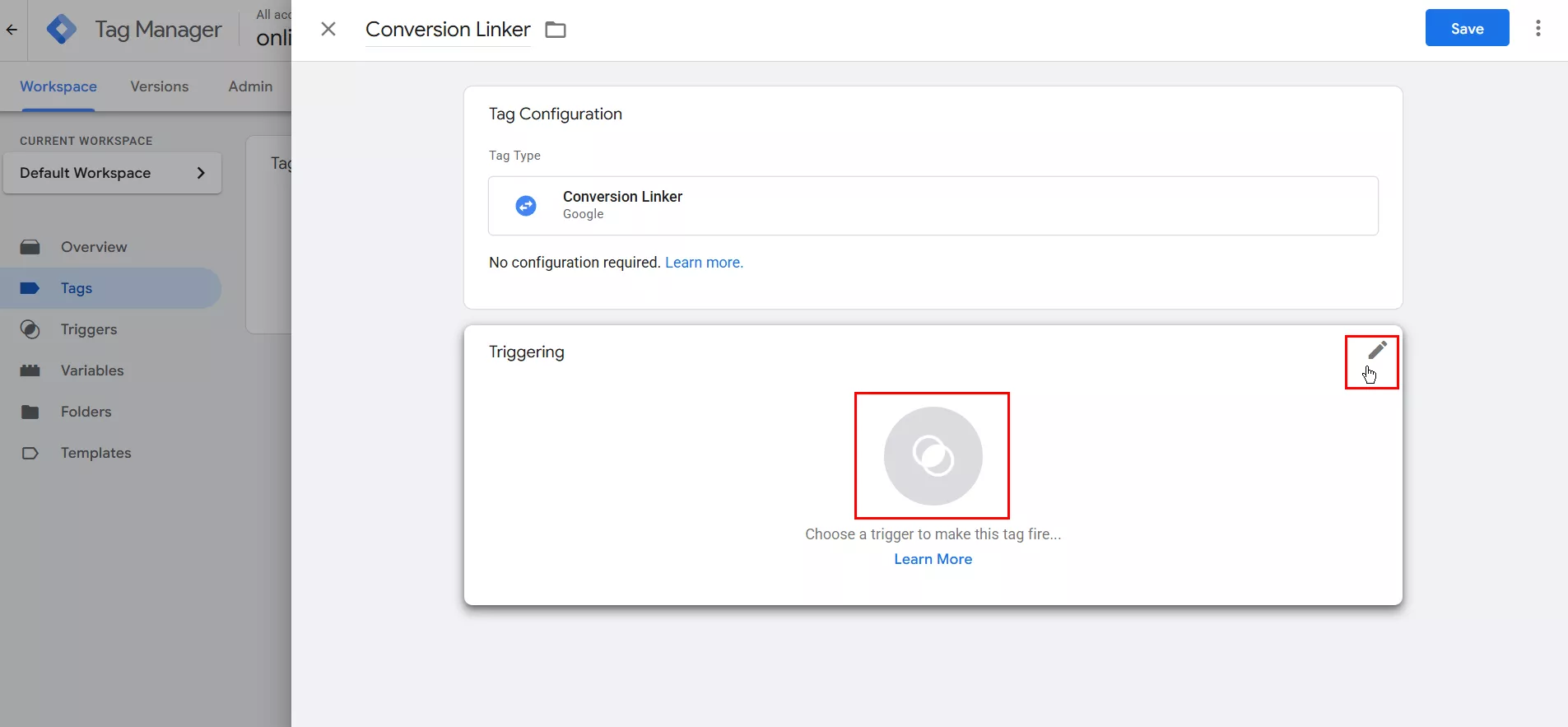
Task: Click the folder icon beside tag name
Action: click(556, 30)
